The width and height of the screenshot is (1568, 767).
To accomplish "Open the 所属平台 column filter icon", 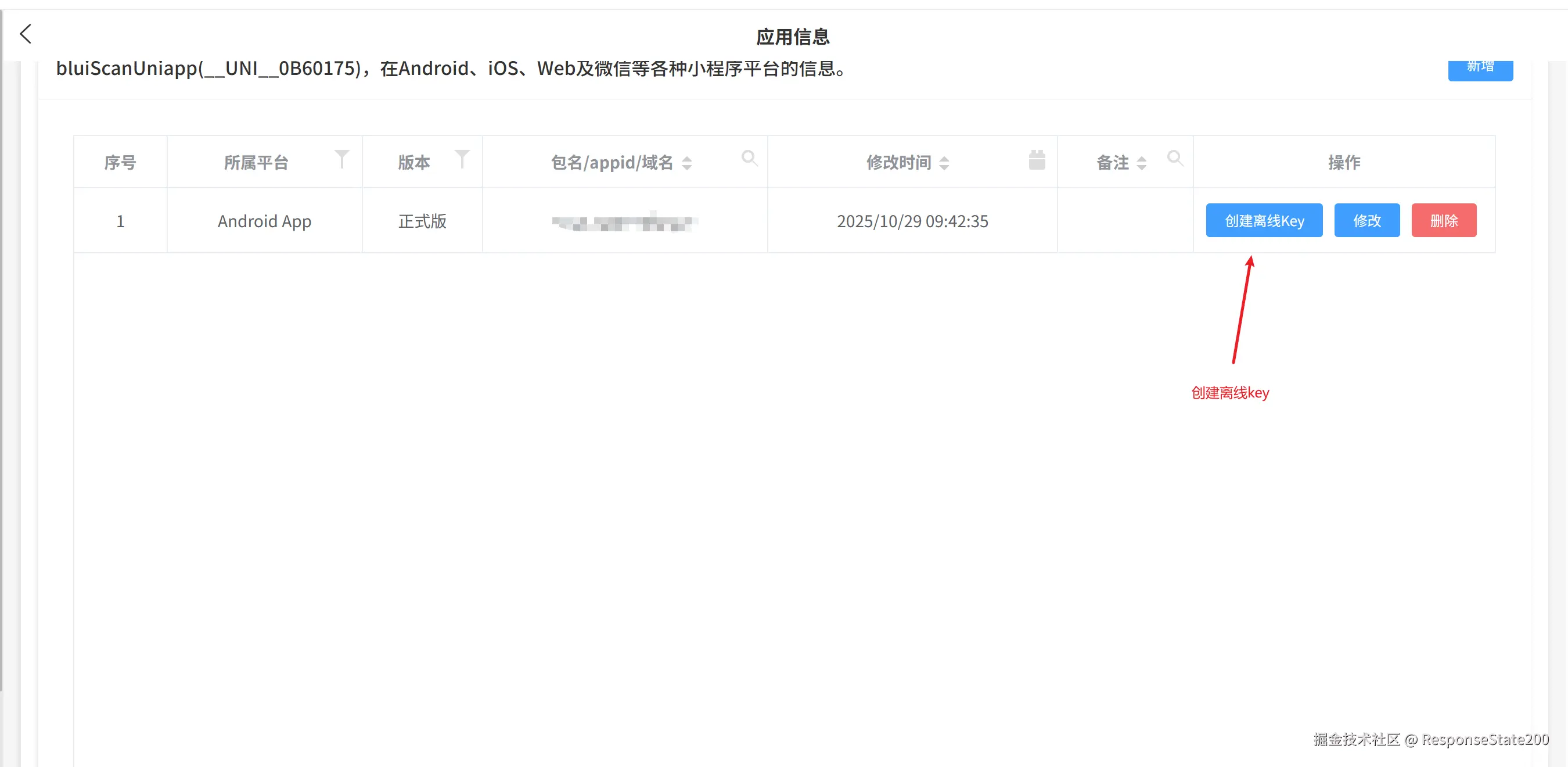I will click(342, 160).
